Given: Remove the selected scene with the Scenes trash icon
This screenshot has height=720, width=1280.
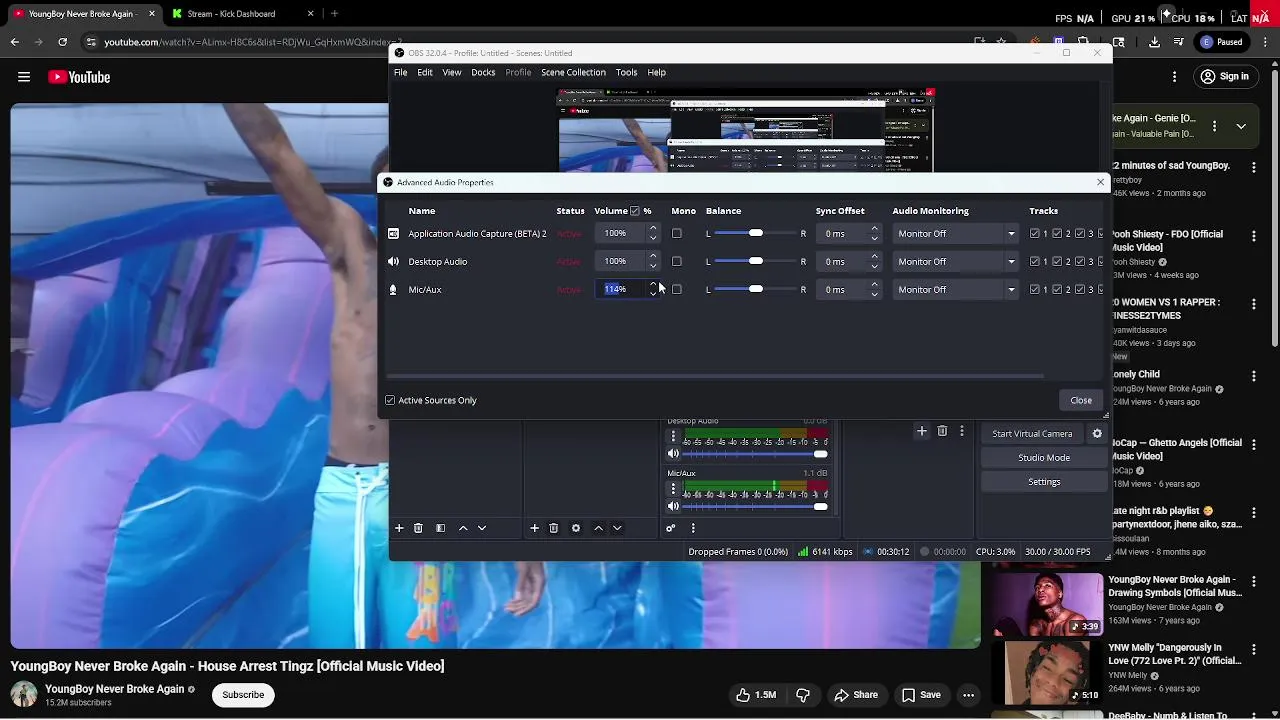Looking at the screenshot, I should coord(418,528).
